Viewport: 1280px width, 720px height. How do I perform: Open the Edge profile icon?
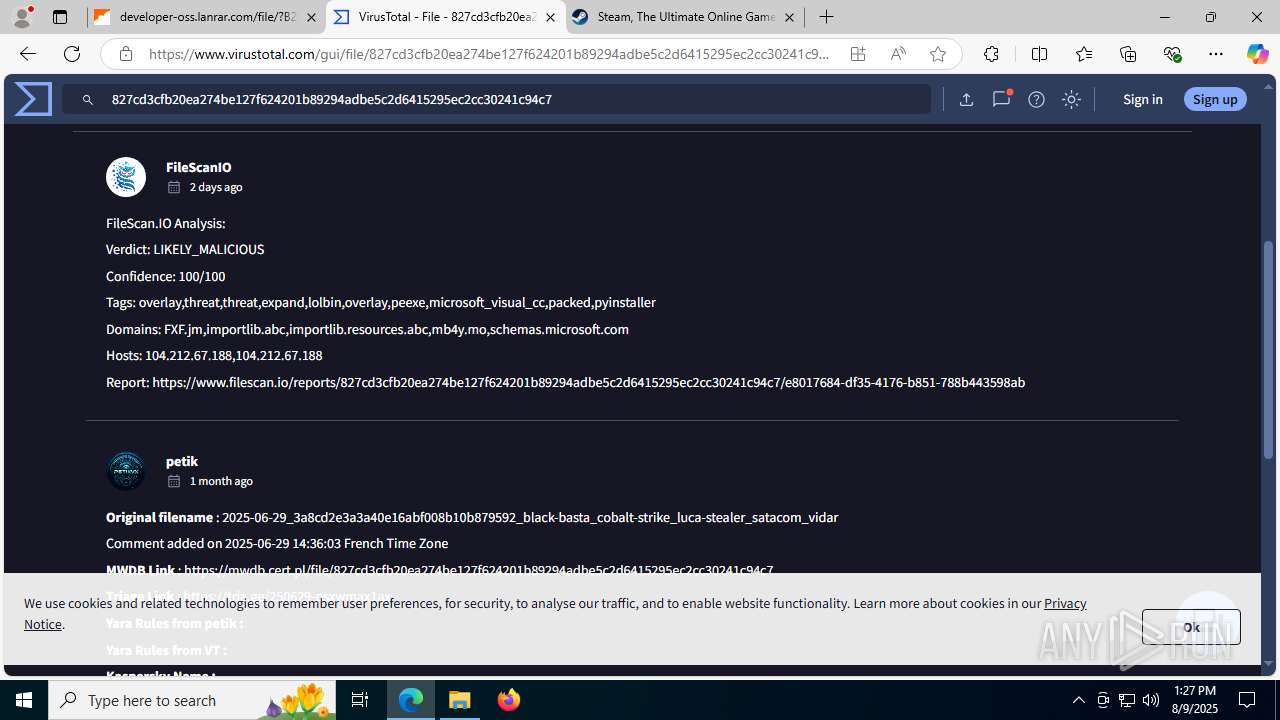click(22, 17)
